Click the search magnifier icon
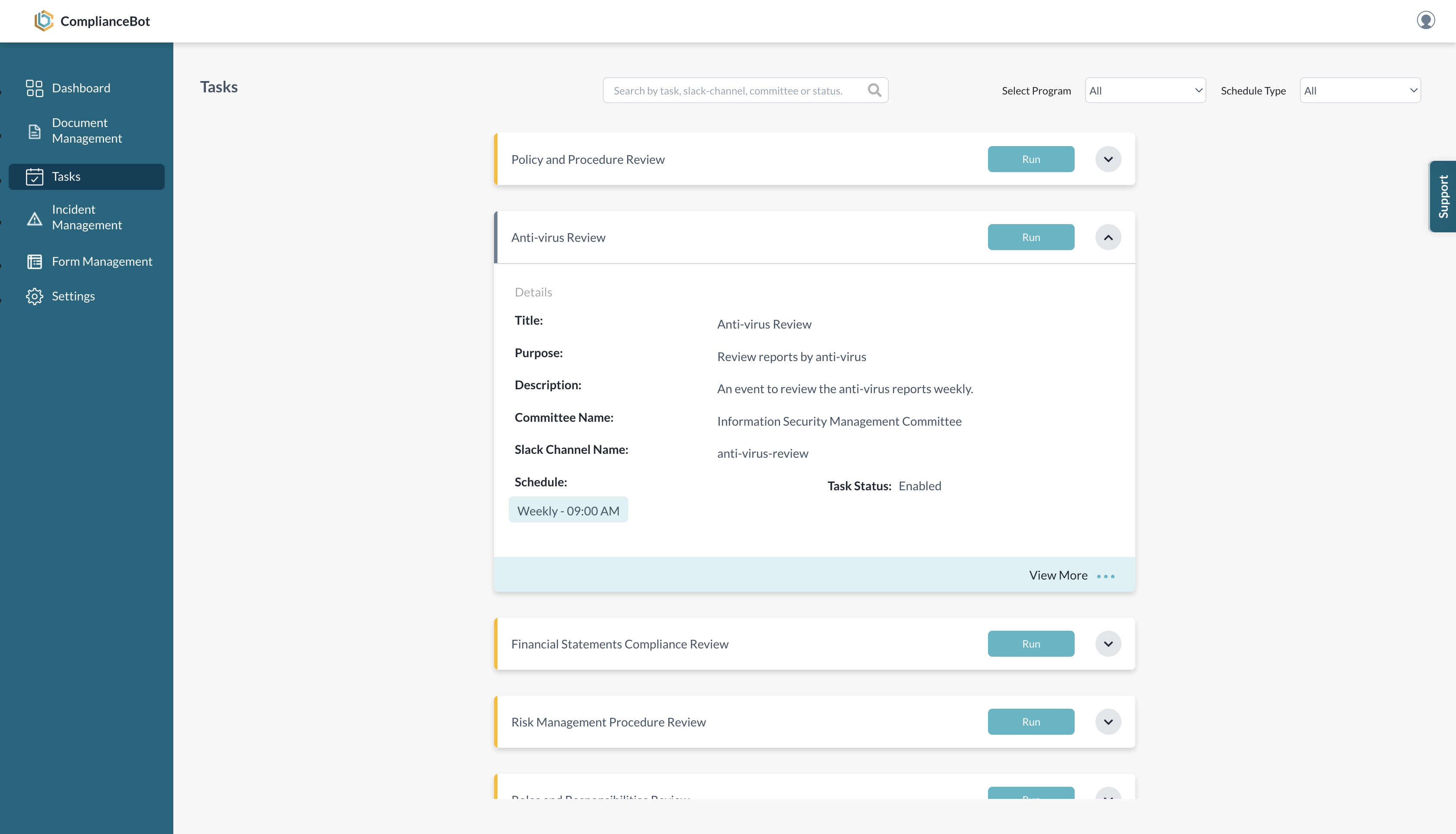This screenshot has height=834, width=1456. (874, 91)
